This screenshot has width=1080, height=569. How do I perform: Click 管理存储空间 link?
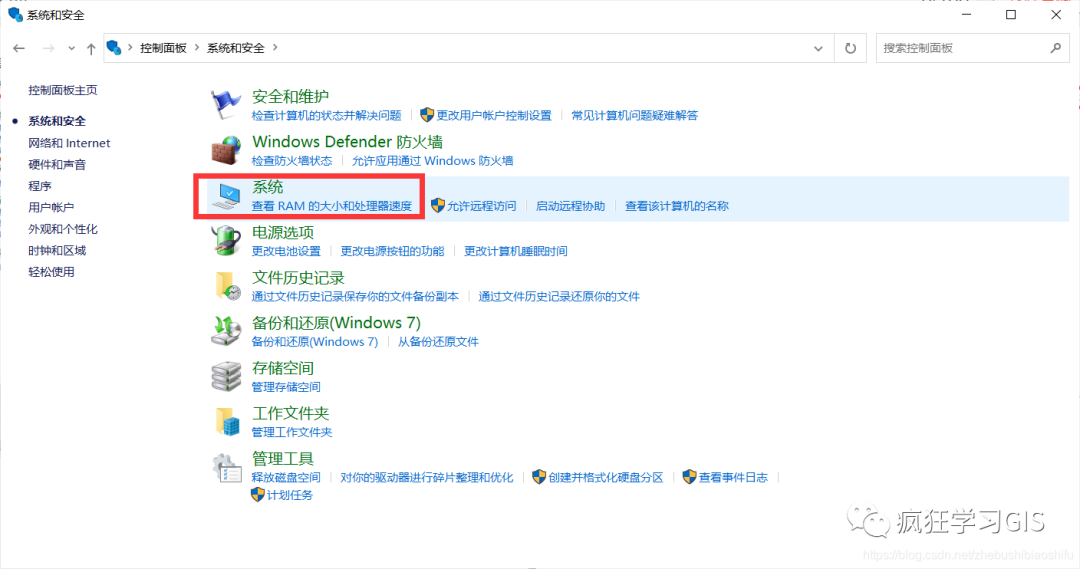click(286, 387)
